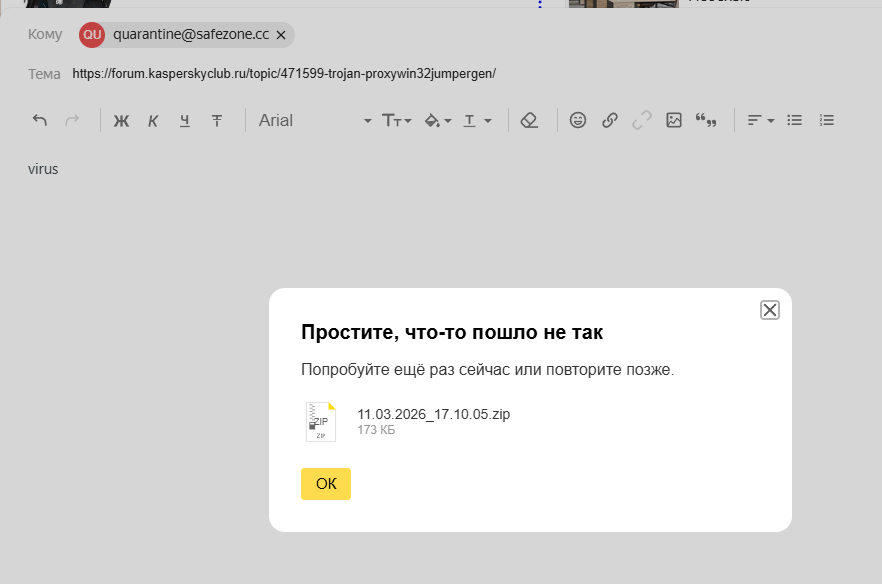Open the font size dropdown

click(x=397, y=120)
